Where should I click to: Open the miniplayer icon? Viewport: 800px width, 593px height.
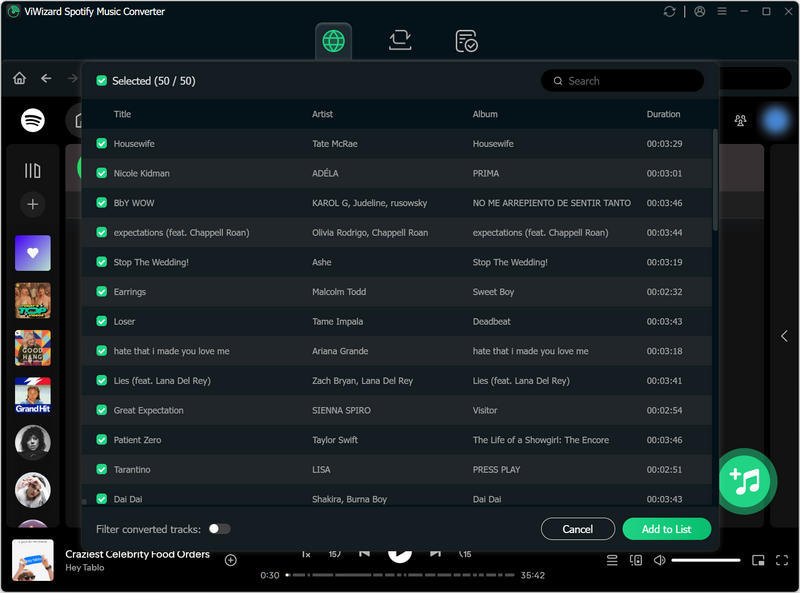coord(758,560)
